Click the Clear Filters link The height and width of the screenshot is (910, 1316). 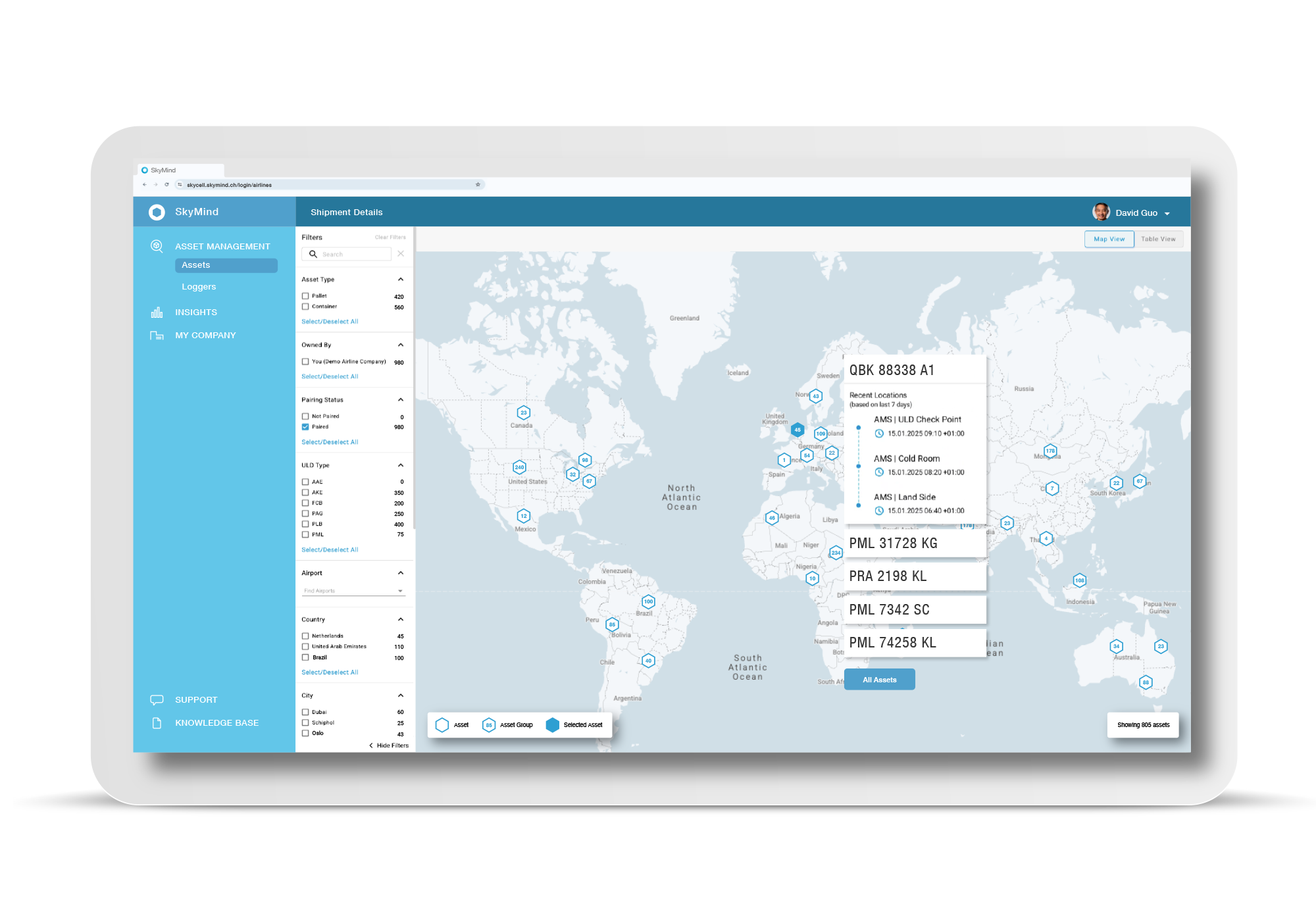tap(390, 238)
